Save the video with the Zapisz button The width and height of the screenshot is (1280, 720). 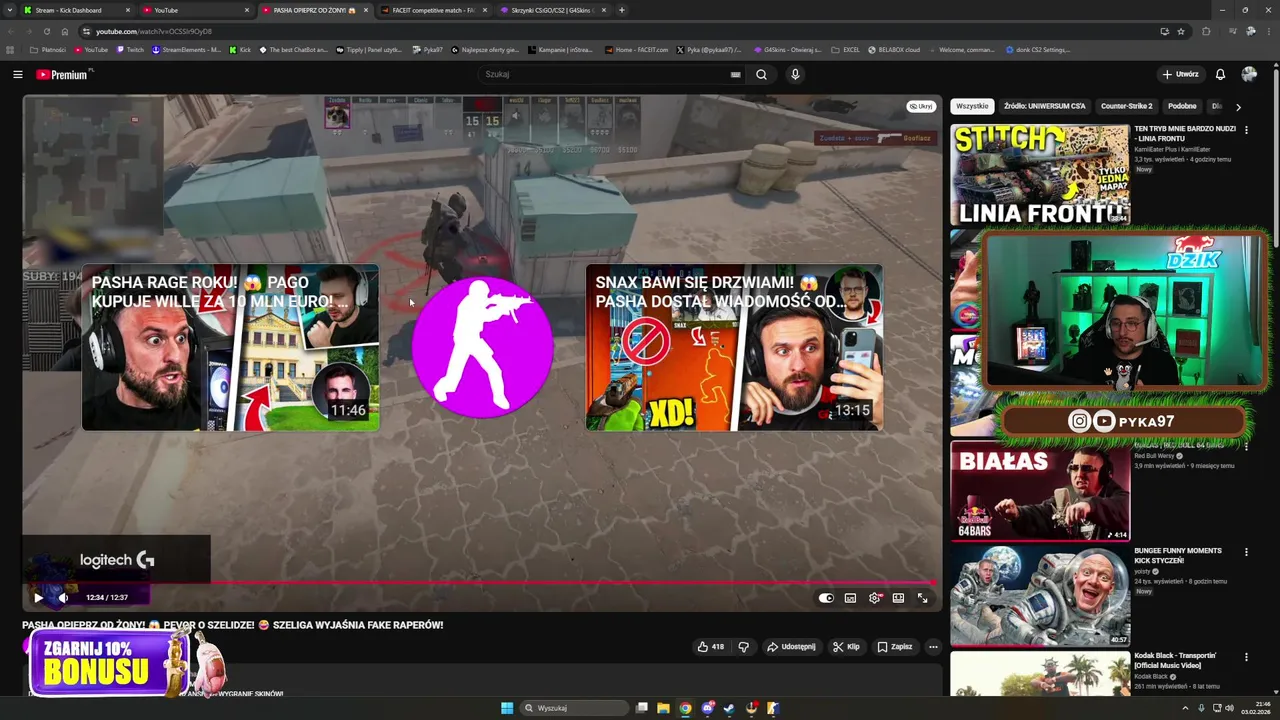point(895,647)
